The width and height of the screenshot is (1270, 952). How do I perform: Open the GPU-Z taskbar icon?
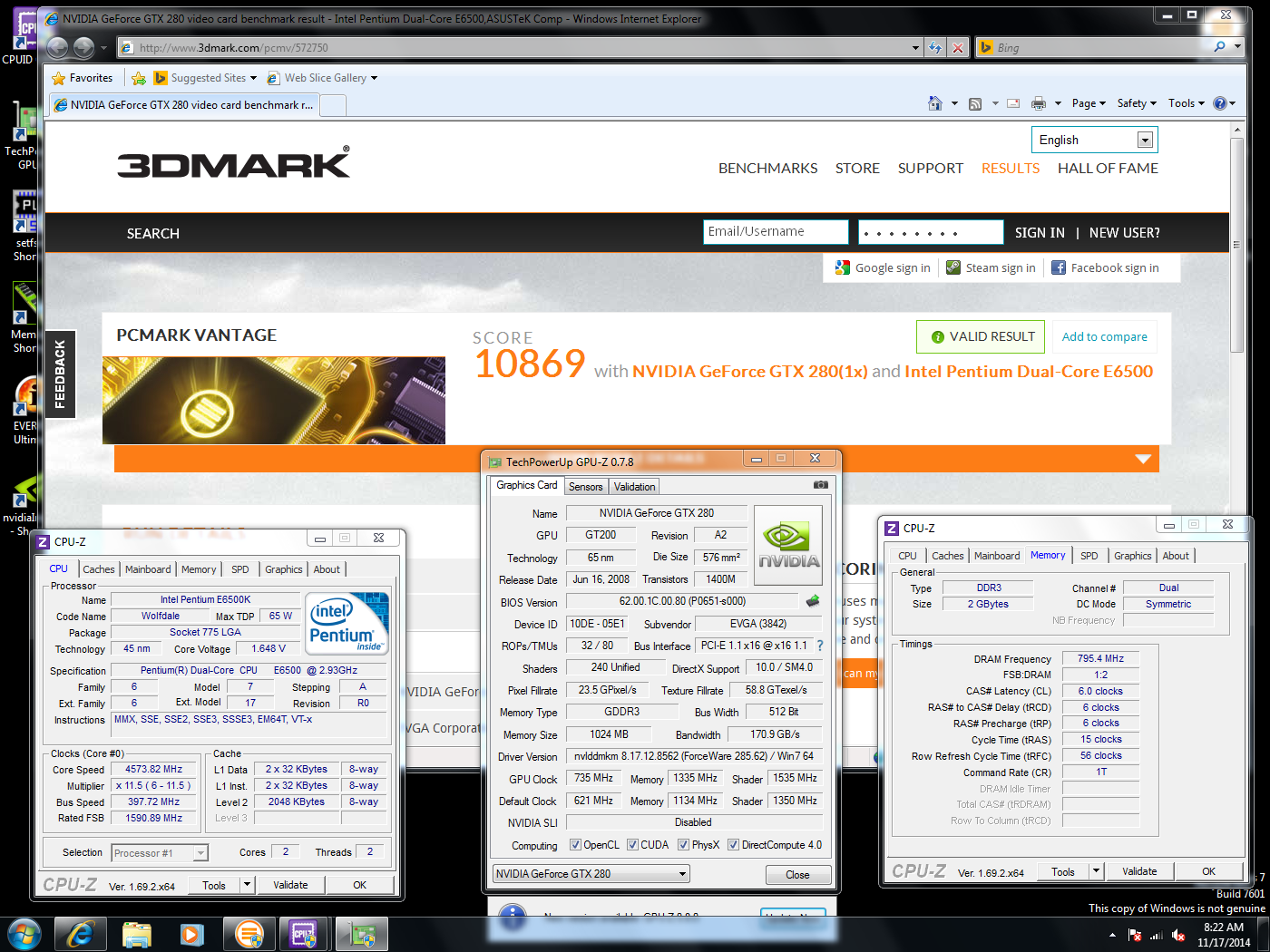click(362, 934)
